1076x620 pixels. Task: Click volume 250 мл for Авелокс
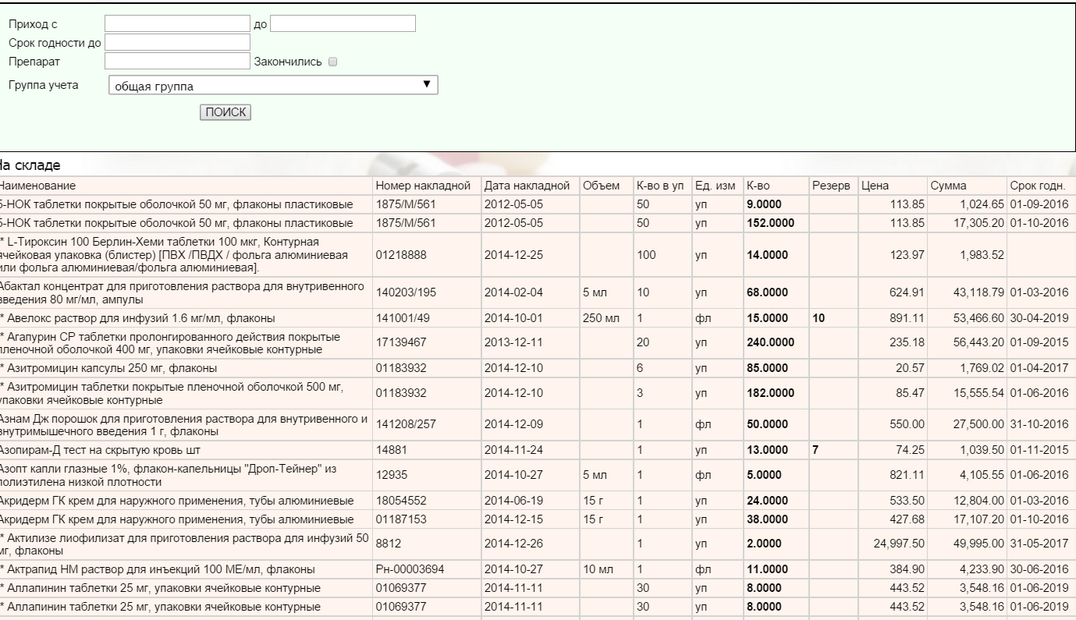pyautogui.click(x=601, y=318)
